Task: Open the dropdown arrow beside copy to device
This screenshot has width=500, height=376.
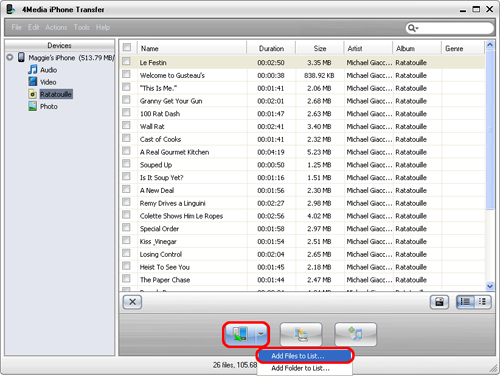Action: tap(262, 334)
